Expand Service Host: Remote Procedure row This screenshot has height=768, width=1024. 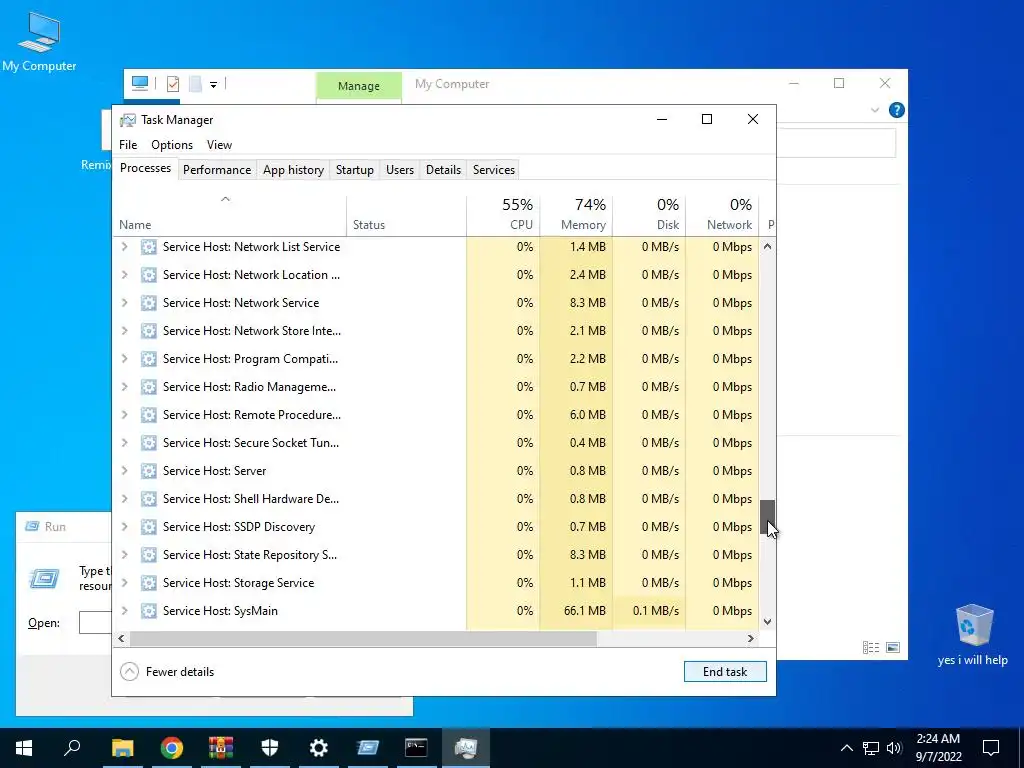tap(124, 415)
